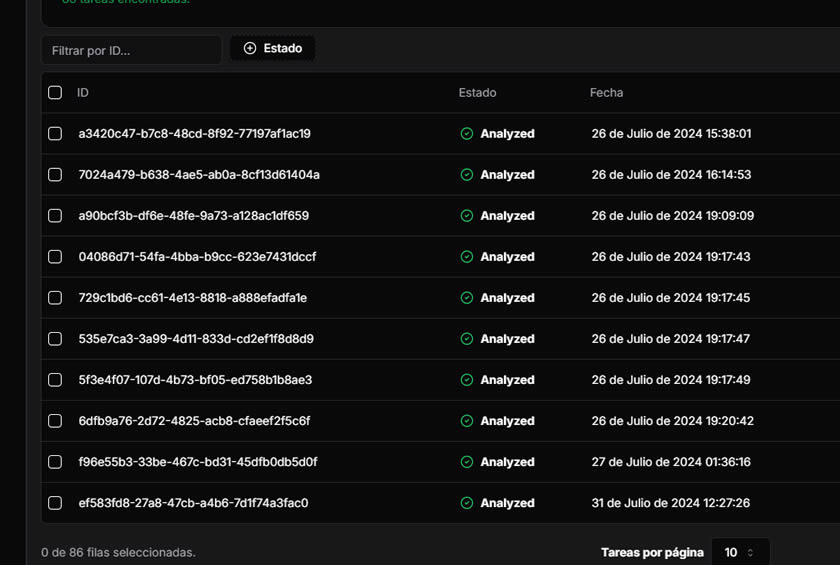Viewport: 840px width, 565px height.
Task: Select the checkbox for task f96e55b3
Action: tap(55, 462)
